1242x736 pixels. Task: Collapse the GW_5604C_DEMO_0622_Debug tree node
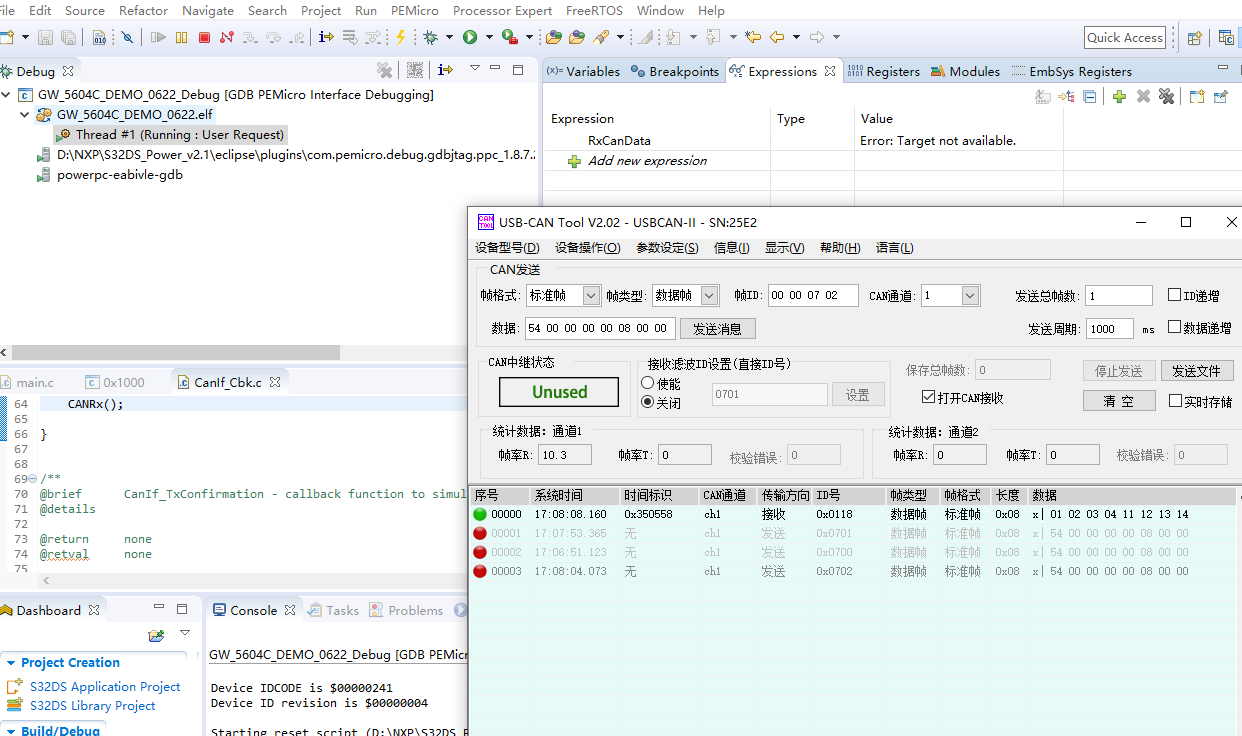[7, 95]
